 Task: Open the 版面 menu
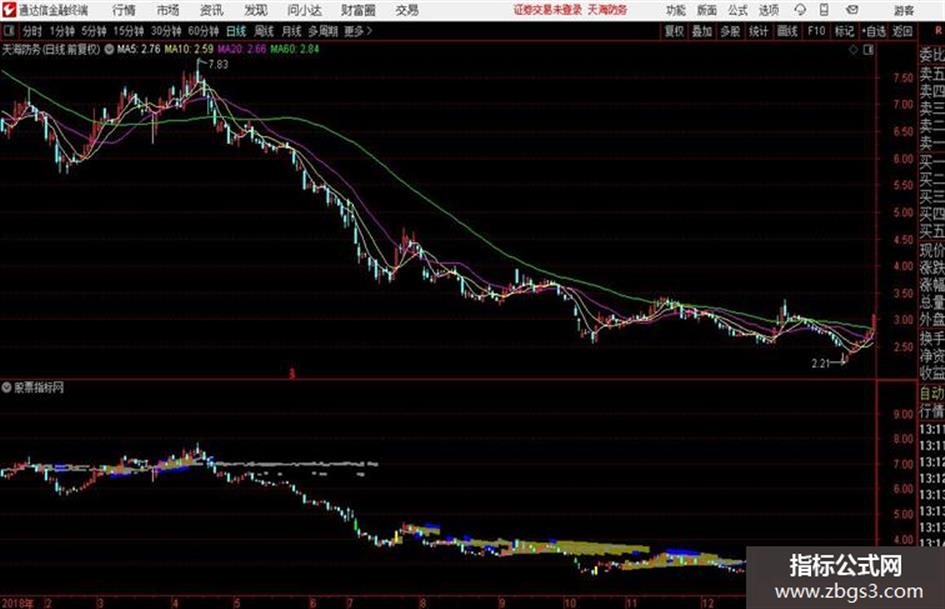click(x=707, y=10)
